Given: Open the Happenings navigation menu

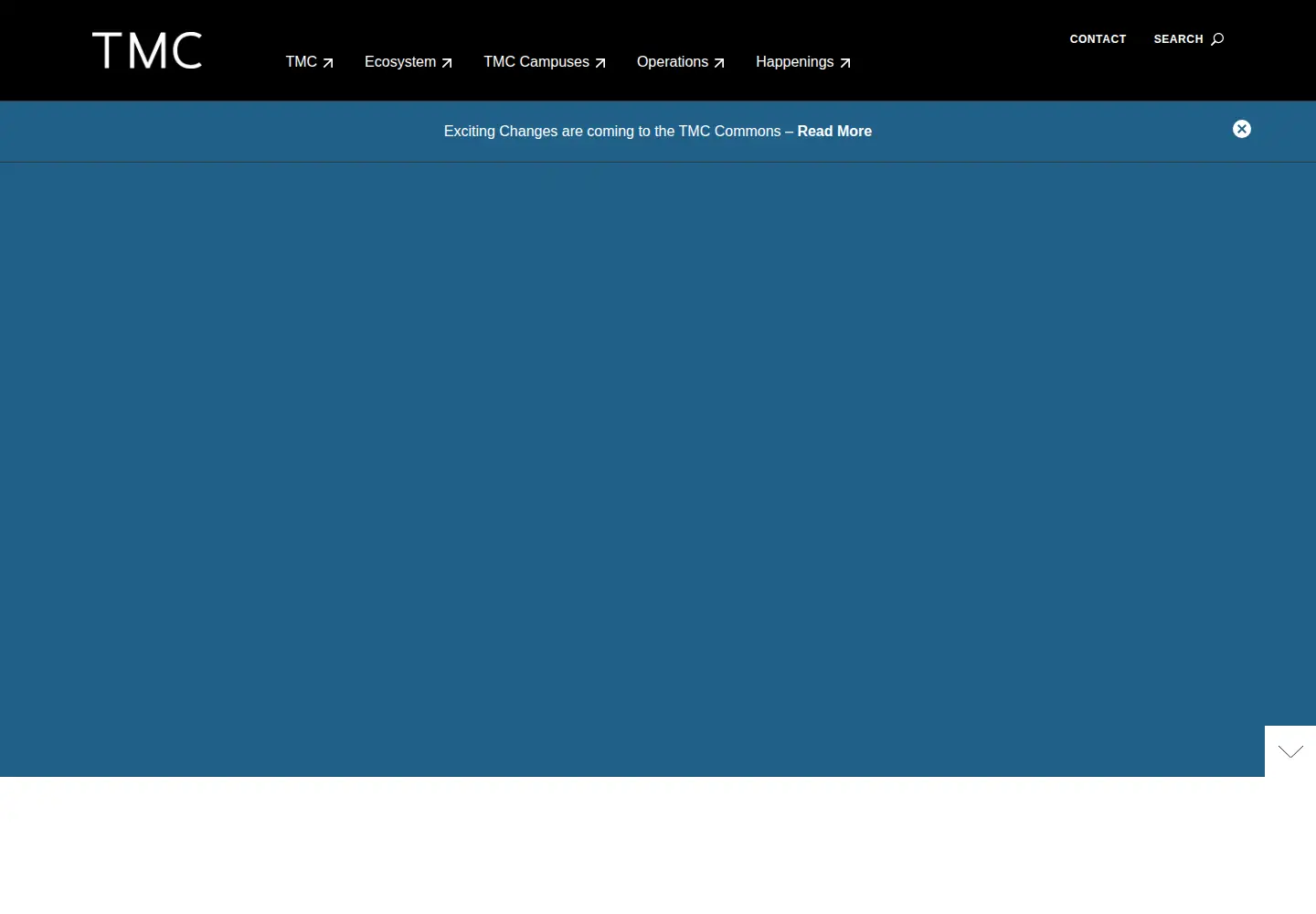Looking at the screenshot, I should click(803, 62).
